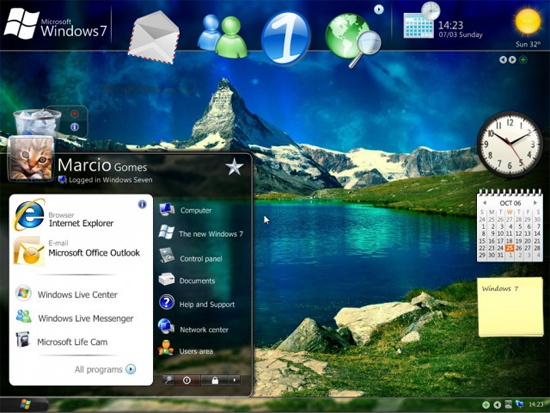Viewport: 550px width, 413px height.
Task: Click the blue number one orb icon
Action: pos(286,38)
